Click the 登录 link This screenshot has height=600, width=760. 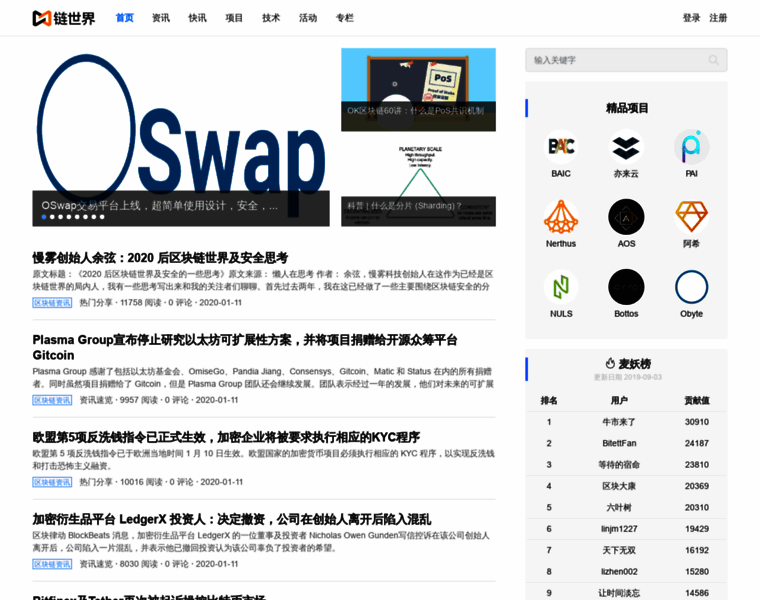click(691, 18)
